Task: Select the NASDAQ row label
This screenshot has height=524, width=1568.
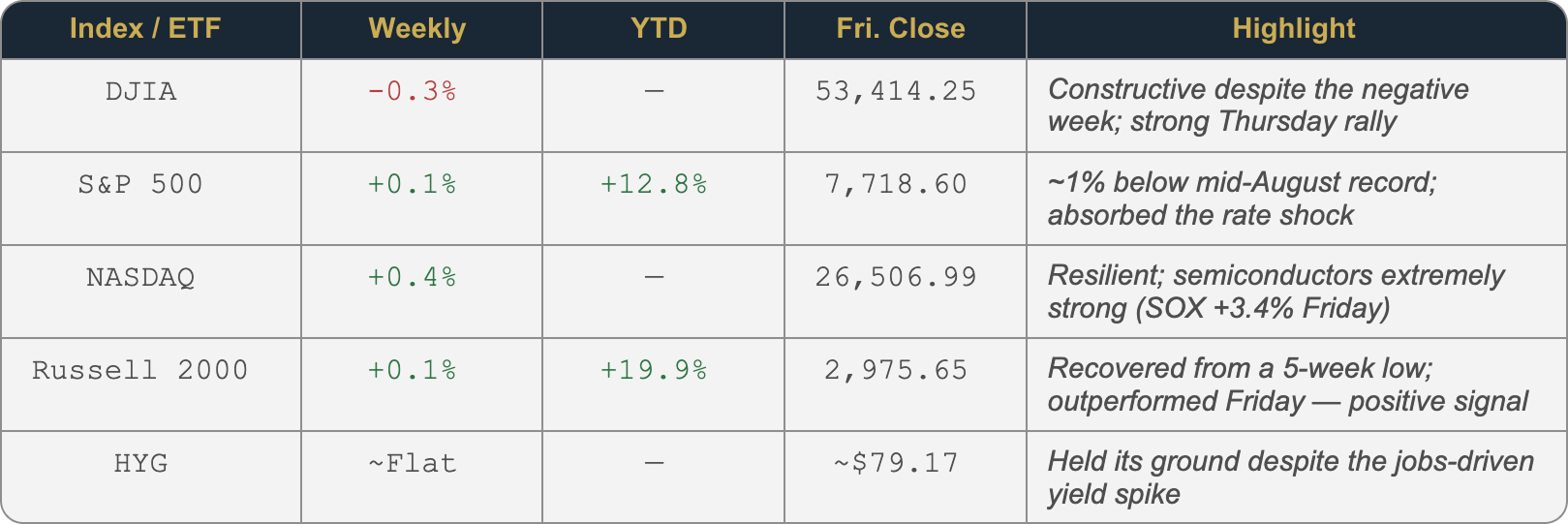Action: click(141, 277)
